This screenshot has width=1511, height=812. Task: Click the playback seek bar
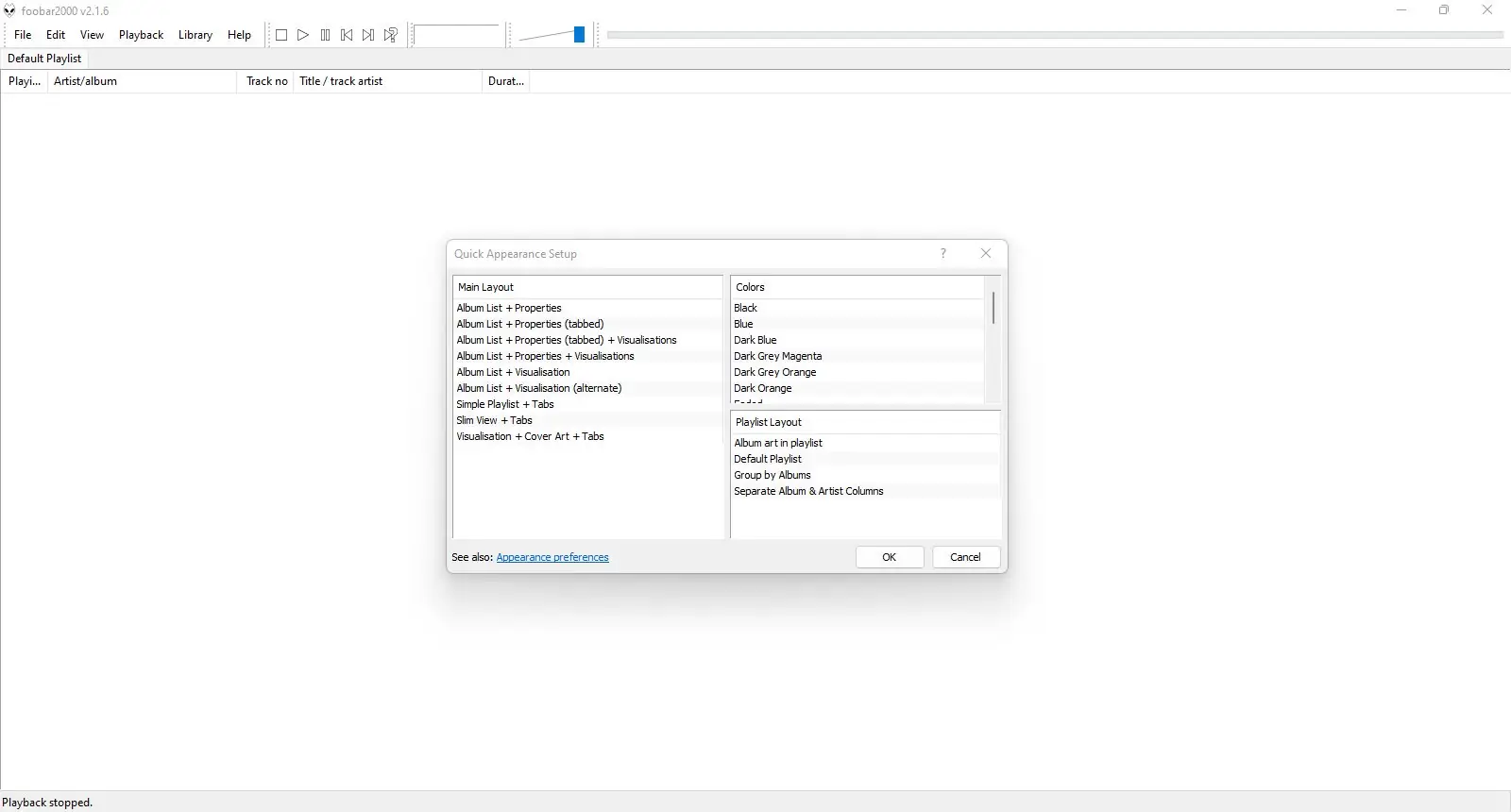(1055, 35)
